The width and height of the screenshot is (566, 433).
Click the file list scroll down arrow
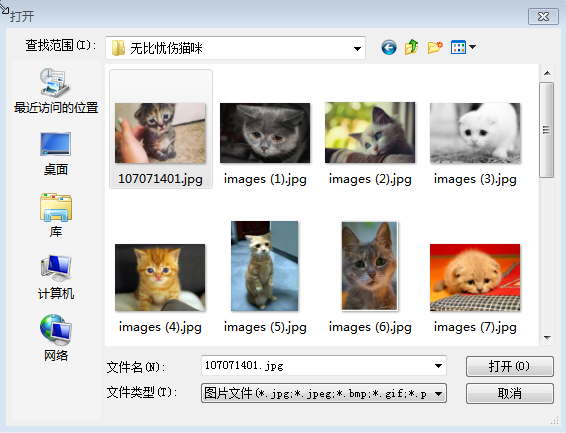547,338
